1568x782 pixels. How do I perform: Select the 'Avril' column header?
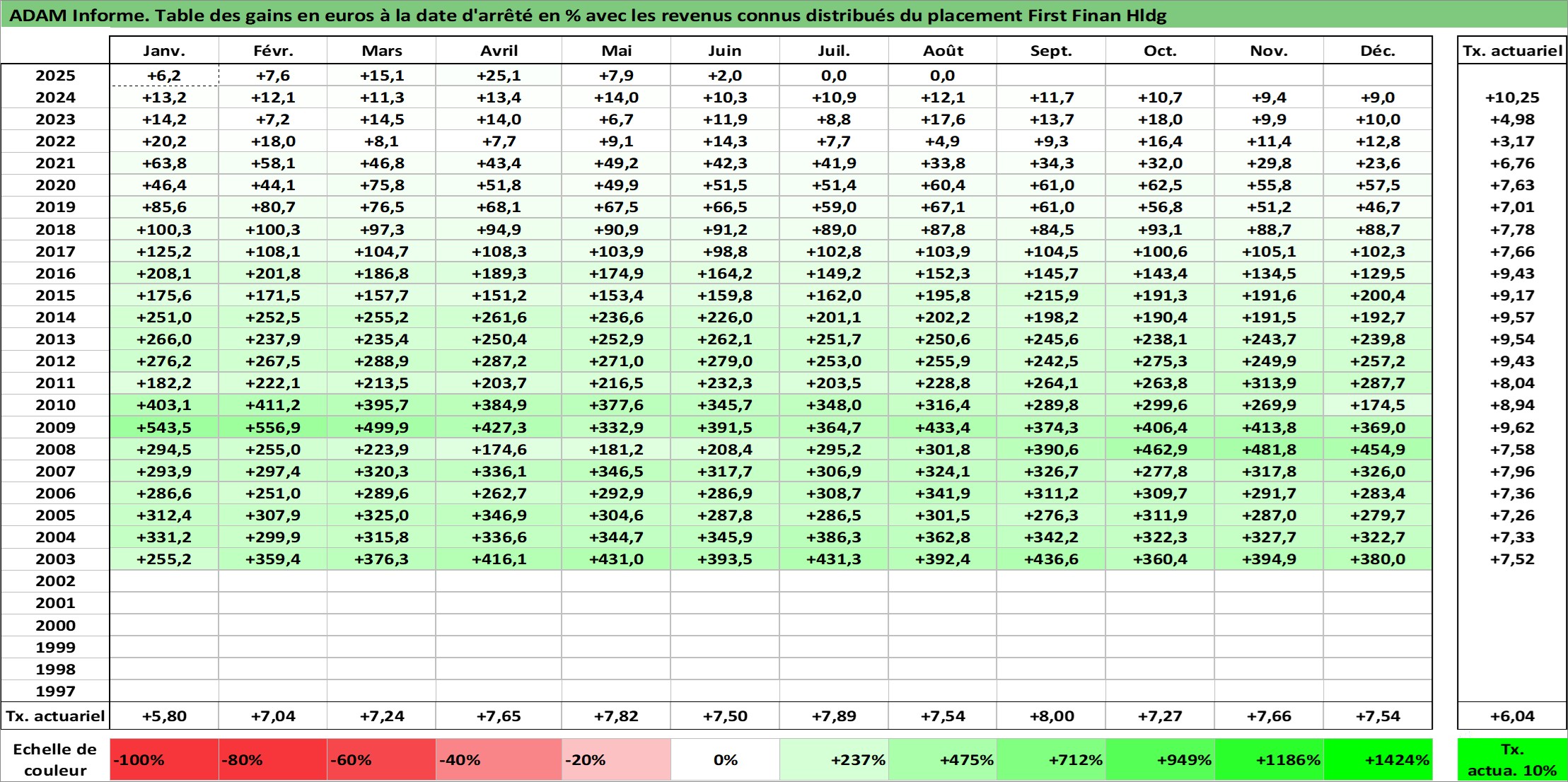pos(499,51)
